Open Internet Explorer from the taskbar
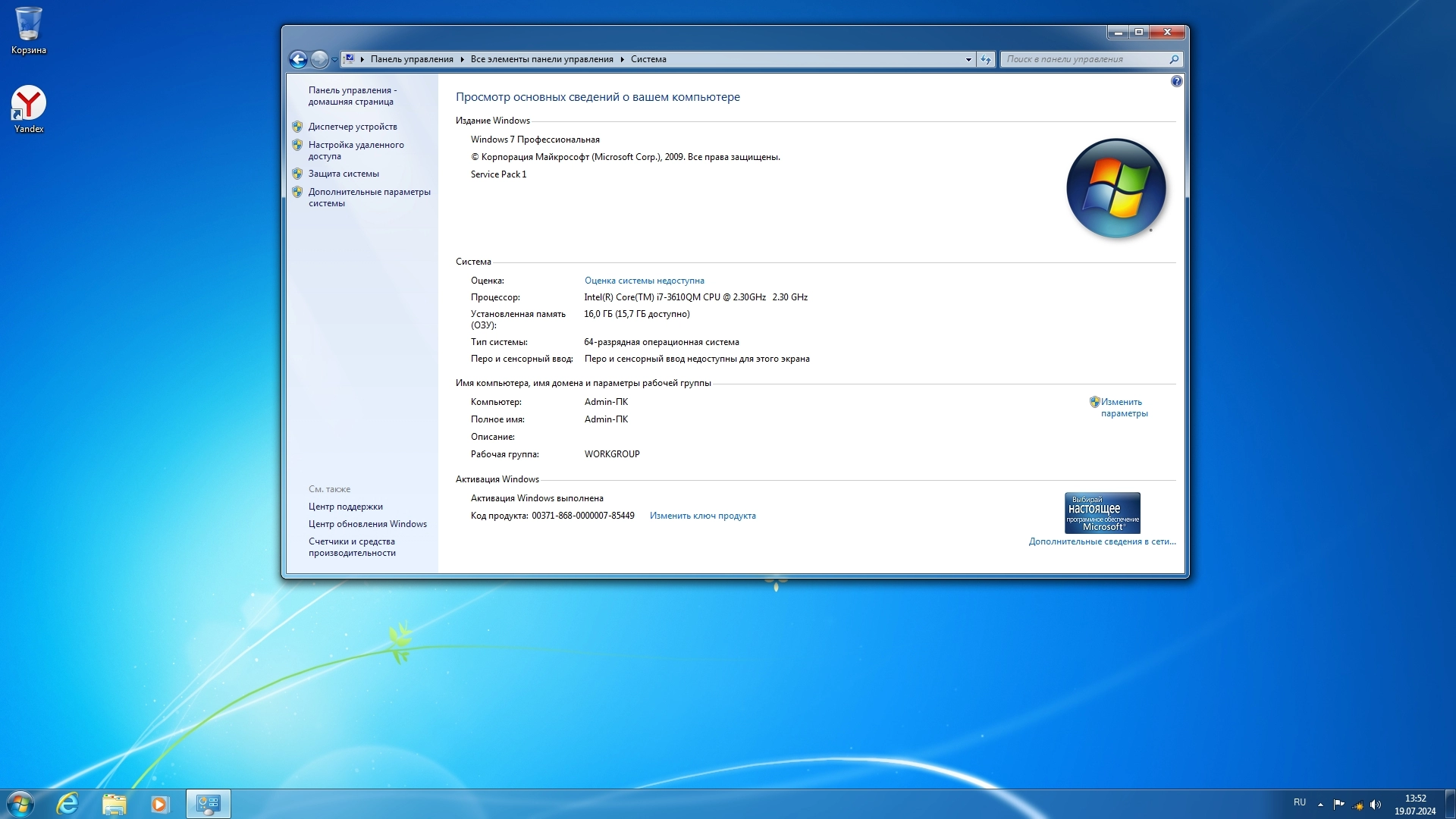The image size is (1456, 819). coord(67,804)
